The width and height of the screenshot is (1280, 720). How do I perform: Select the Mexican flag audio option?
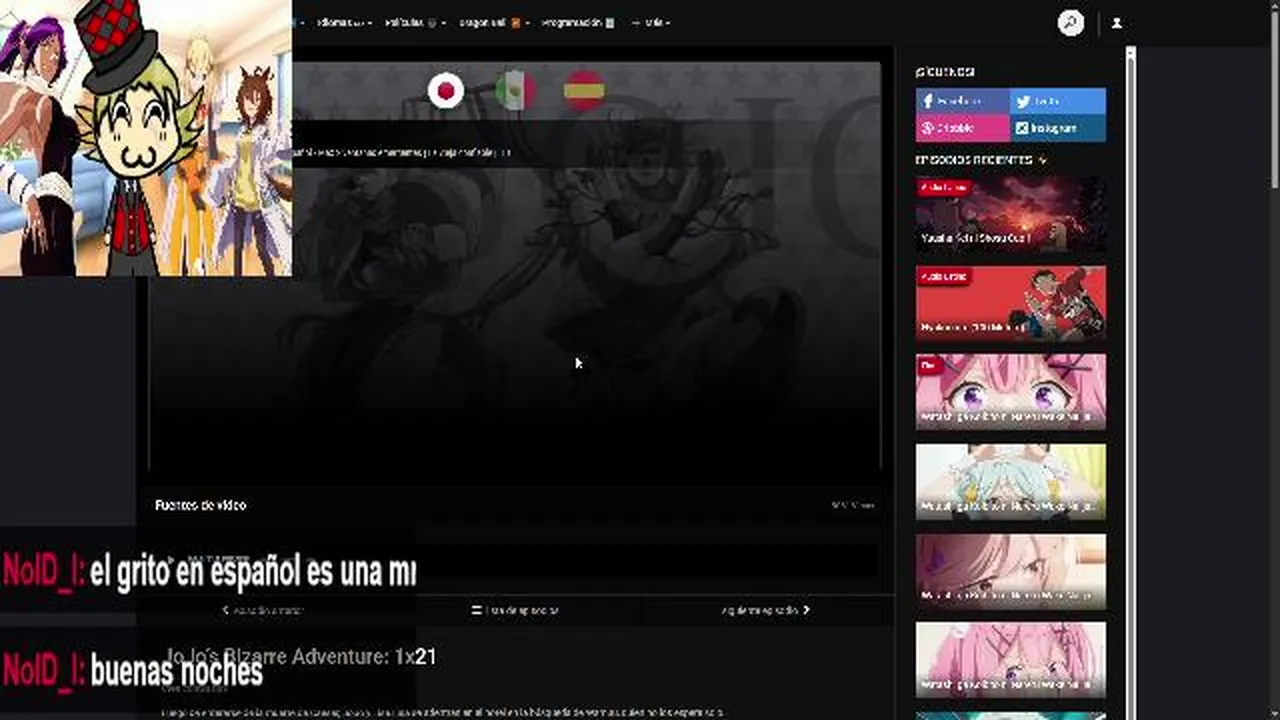point(516,91)
